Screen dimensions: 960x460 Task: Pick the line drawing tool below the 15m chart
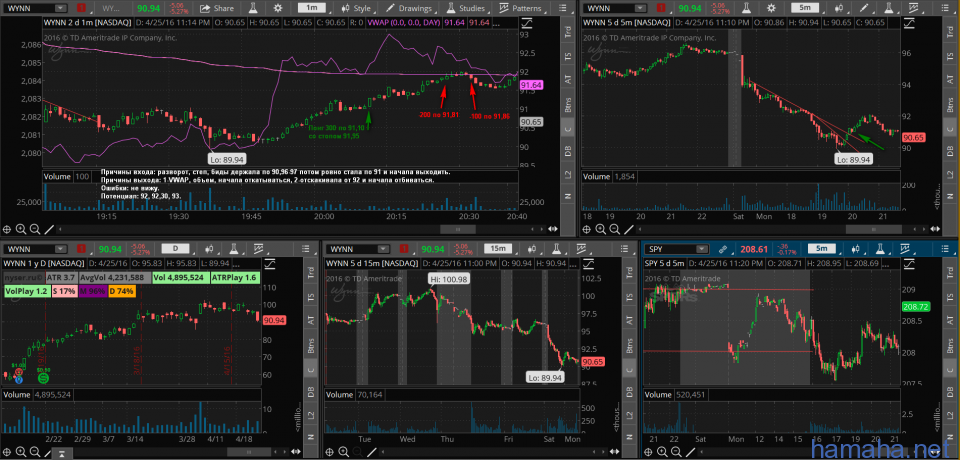point(372,452)
